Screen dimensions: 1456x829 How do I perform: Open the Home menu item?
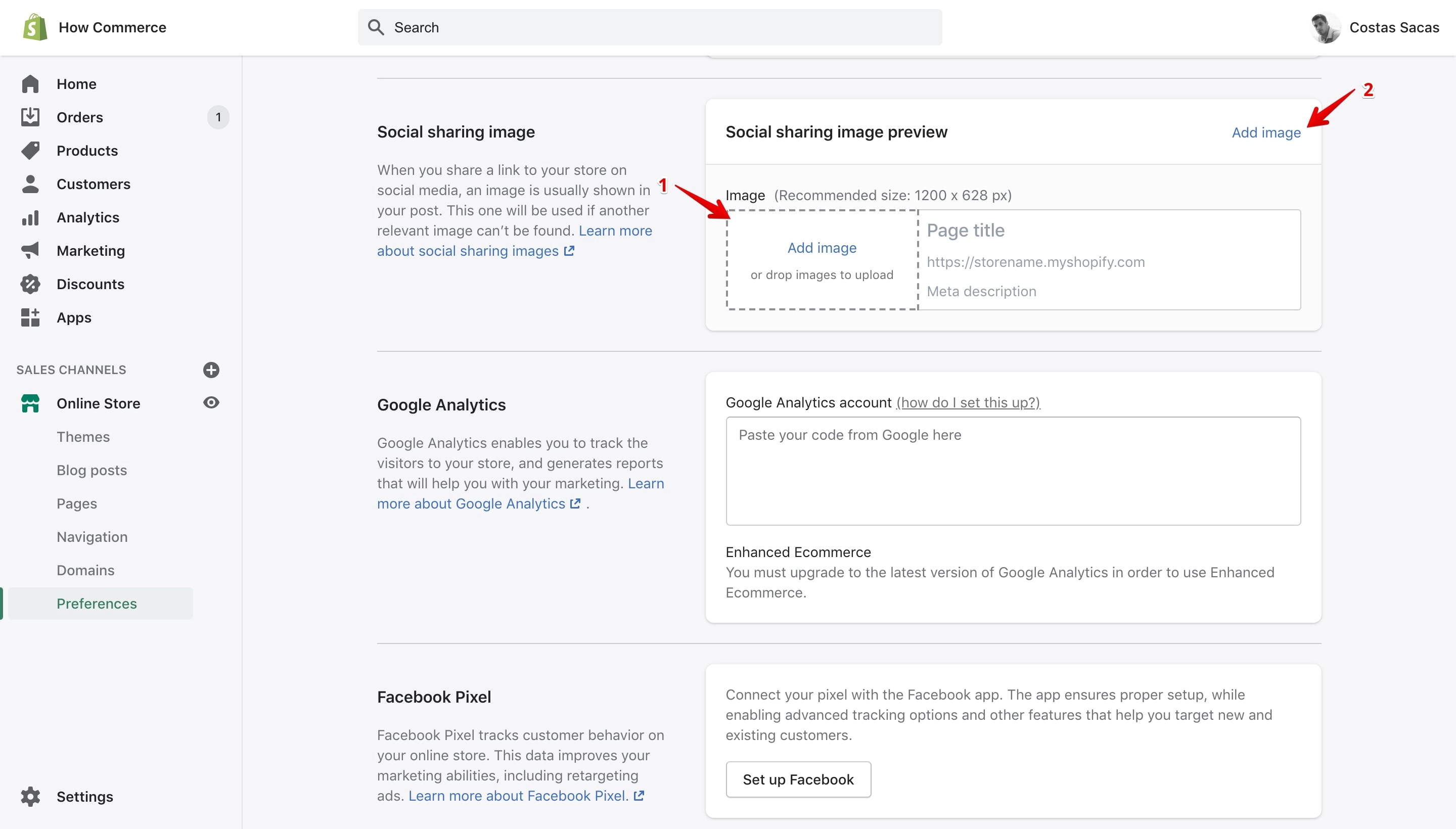(x=76, y=84)
